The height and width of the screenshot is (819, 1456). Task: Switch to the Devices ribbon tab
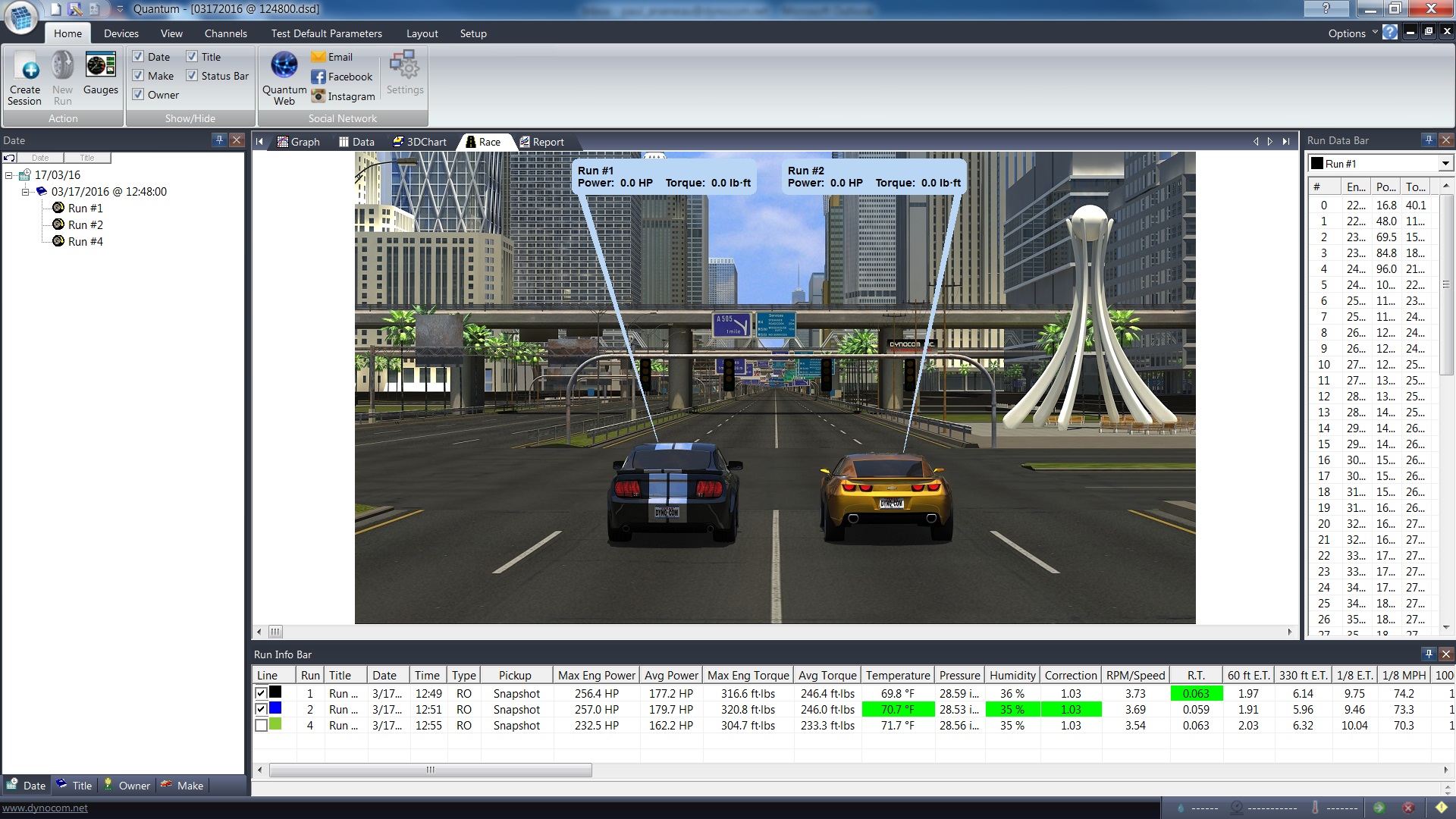click(x=121, y=33)
